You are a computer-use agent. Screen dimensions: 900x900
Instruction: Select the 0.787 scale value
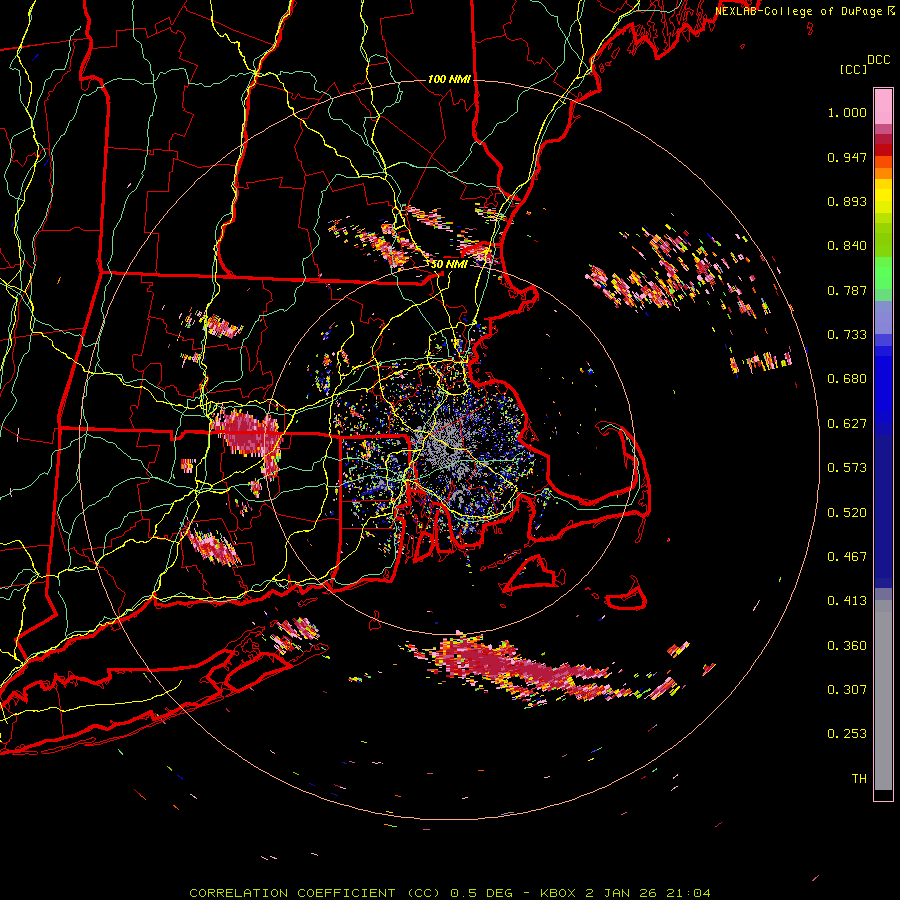pos(847,290)
